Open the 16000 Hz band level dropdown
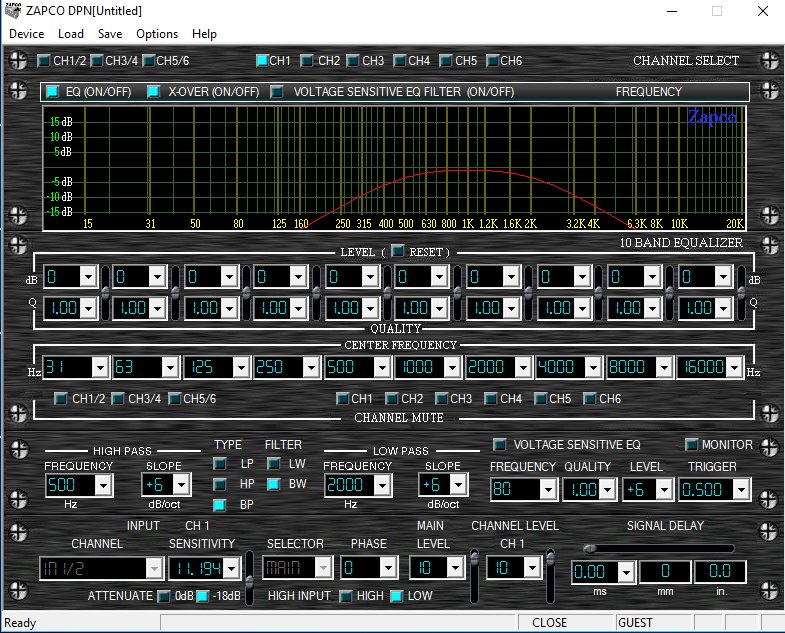The height and width of the screenshot is (633, 785). point(723,276)
